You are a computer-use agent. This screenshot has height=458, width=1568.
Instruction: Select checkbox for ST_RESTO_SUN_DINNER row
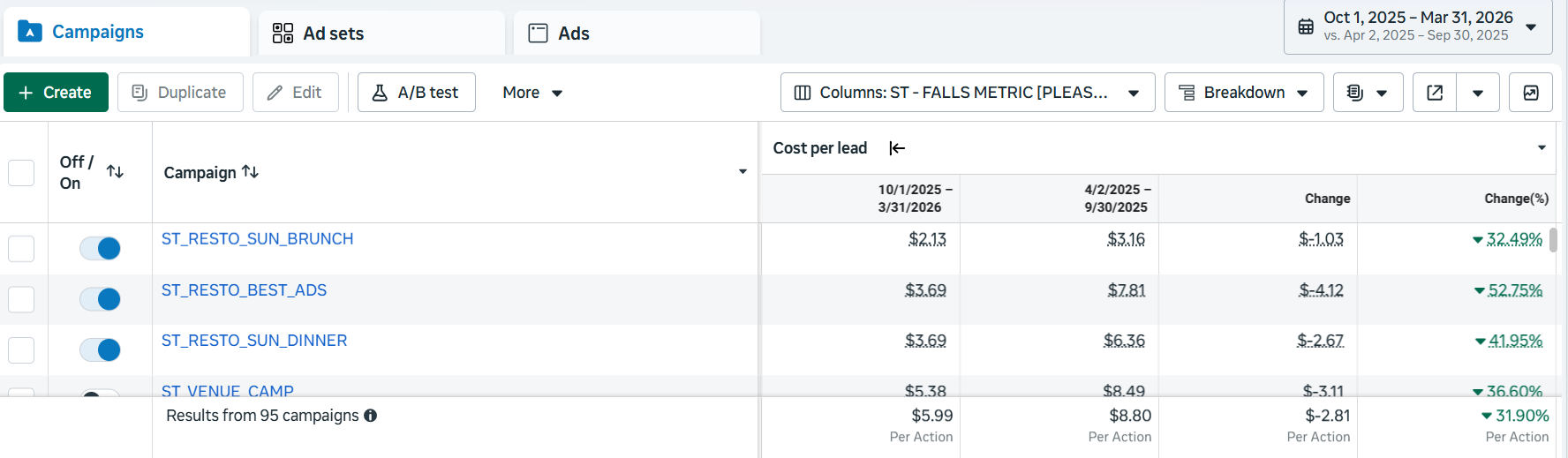(21, 350)
